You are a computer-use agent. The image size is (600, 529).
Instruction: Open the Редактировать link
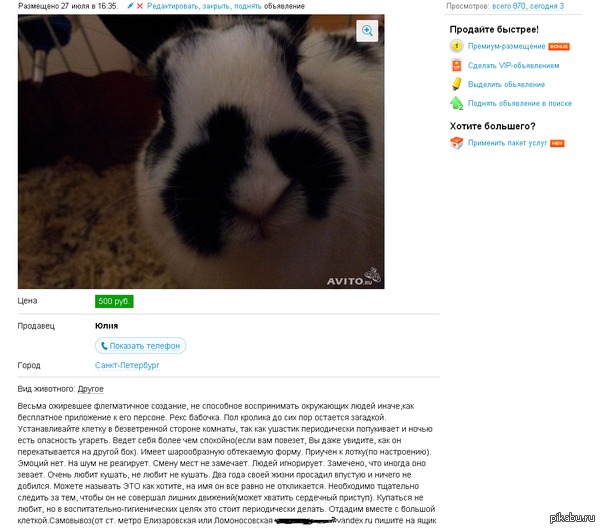click(173, 6)
